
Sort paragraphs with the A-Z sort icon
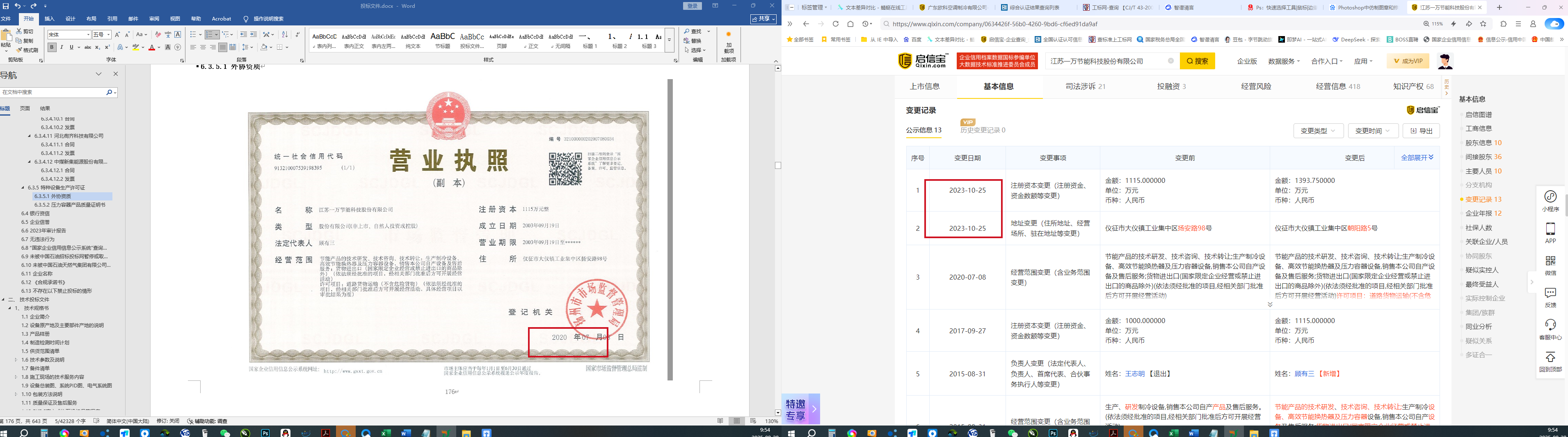coord(284,35)
